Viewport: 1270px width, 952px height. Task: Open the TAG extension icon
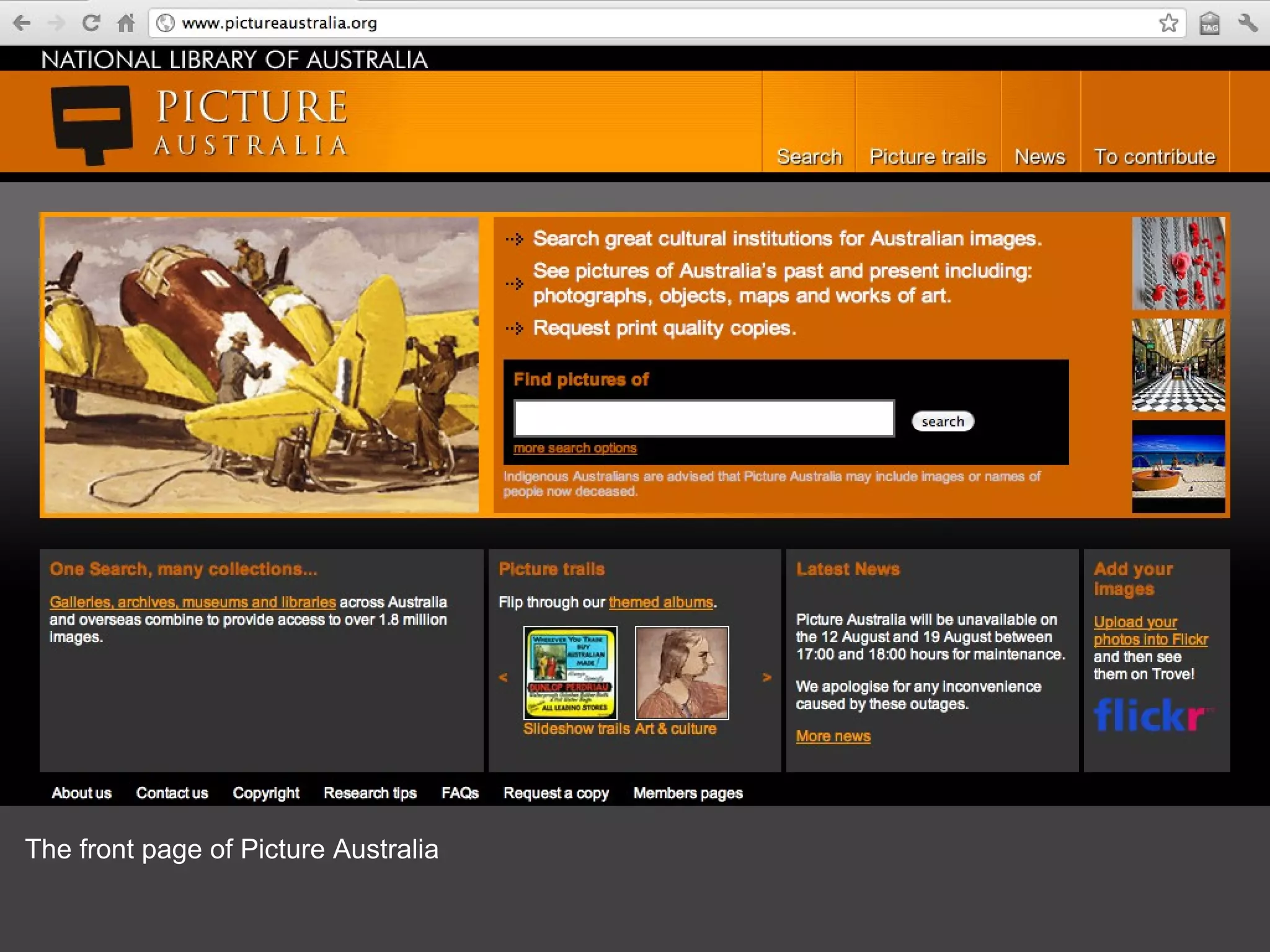(1209, 24)
